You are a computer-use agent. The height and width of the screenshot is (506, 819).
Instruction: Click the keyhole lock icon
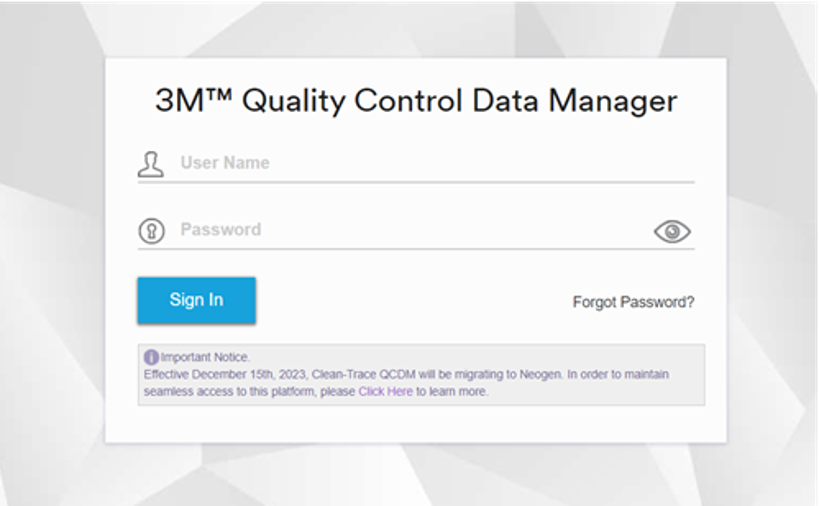click(150, 231)
